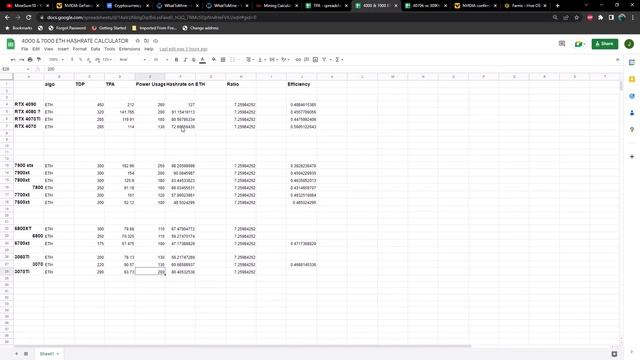This screenshot has height=360, width=640.
Task: Activate the paint format roller icon
Action: (x=39, y=60)
